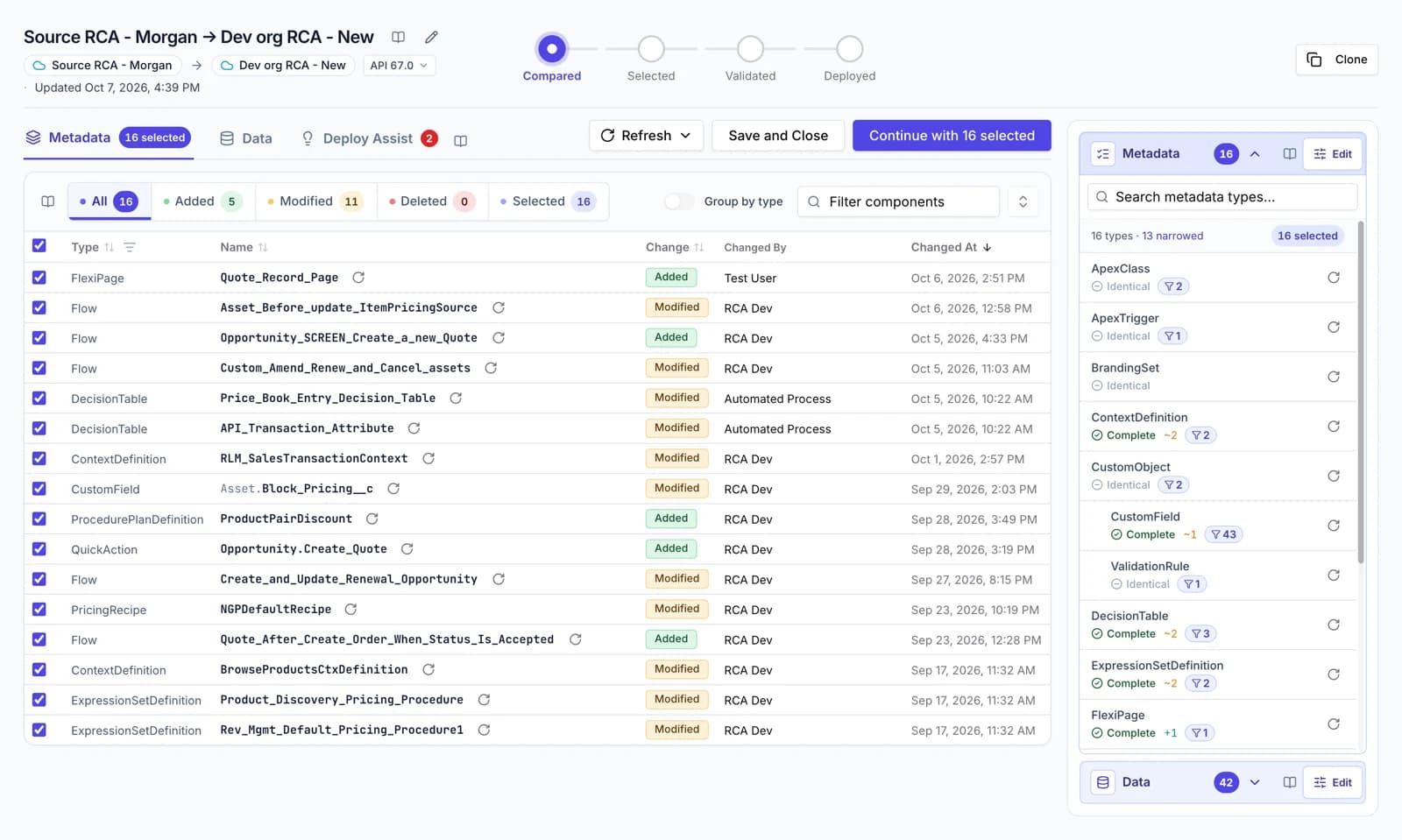Screen dimensions: 1402x840
Task: Click Continue with 16 selected button
Action: point(952,136)
